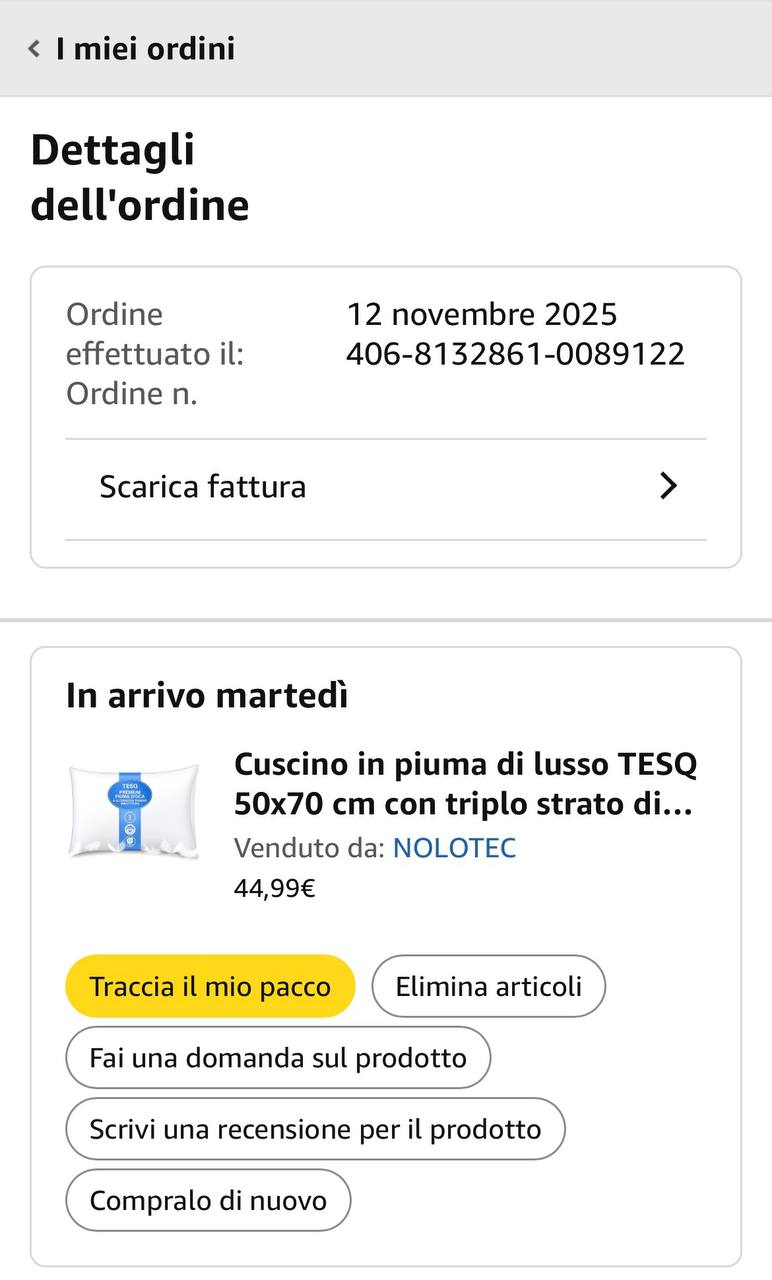Click the Dettagli dell'ordine page title
772x1280 pixels.
[139, 177]
